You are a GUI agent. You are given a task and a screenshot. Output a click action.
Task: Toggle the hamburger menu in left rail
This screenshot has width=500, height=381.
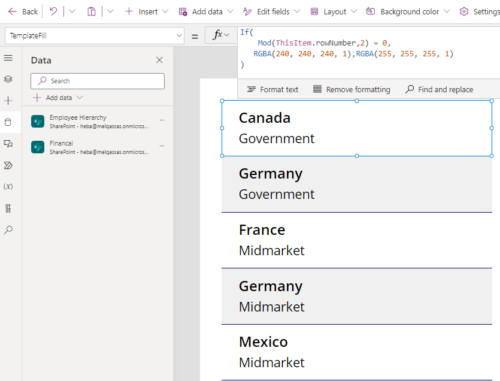click(8, 58)
